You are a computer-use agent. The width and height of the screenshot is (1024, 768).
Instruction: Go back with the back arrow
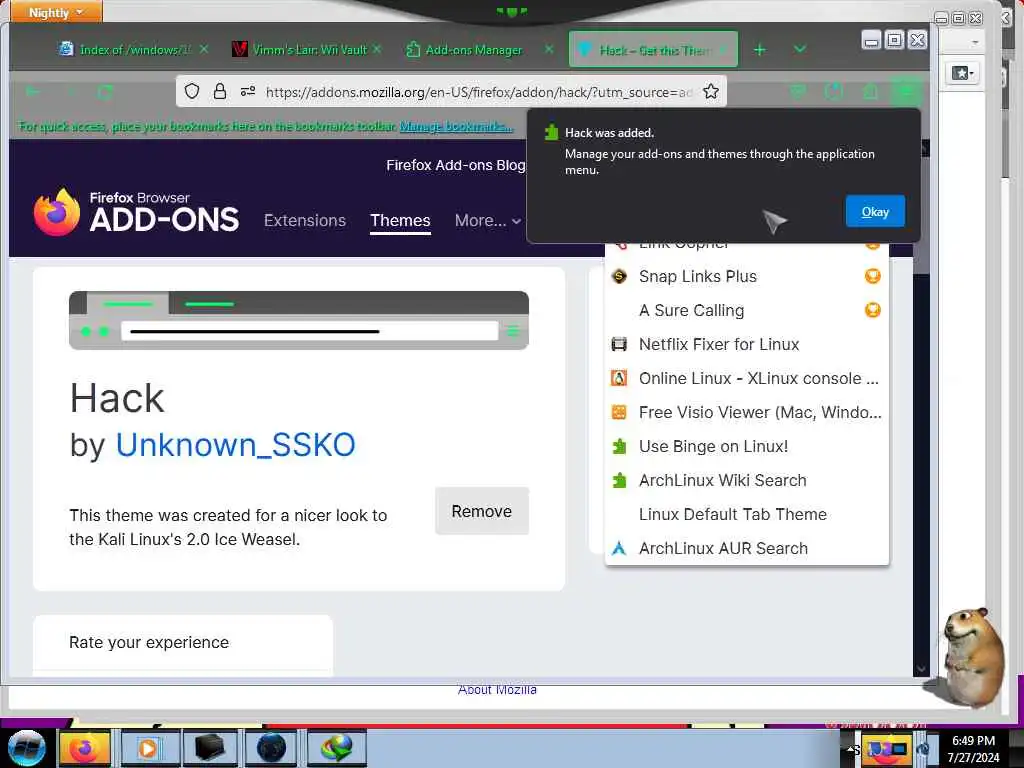point(33,92)
